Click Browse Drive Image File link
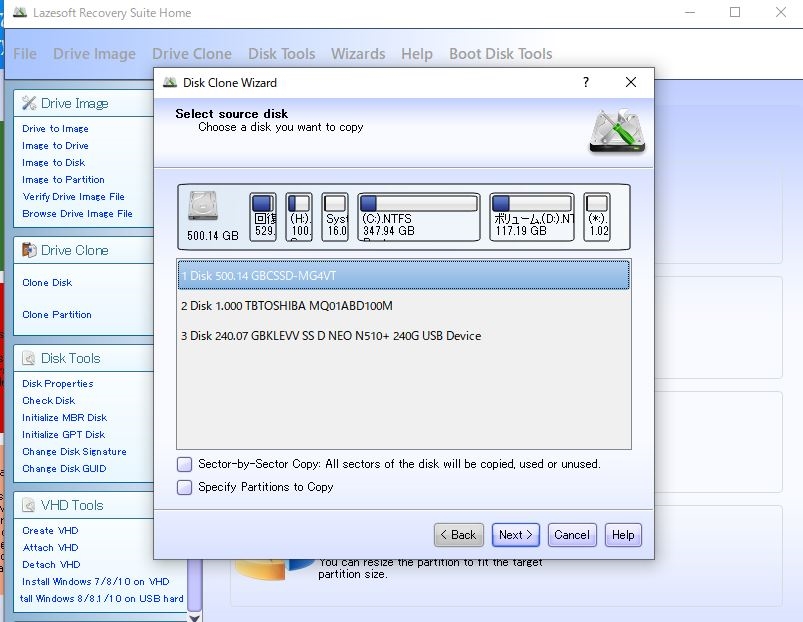The width and height of the screenshot is (803, 622). (x=77, y=213)
